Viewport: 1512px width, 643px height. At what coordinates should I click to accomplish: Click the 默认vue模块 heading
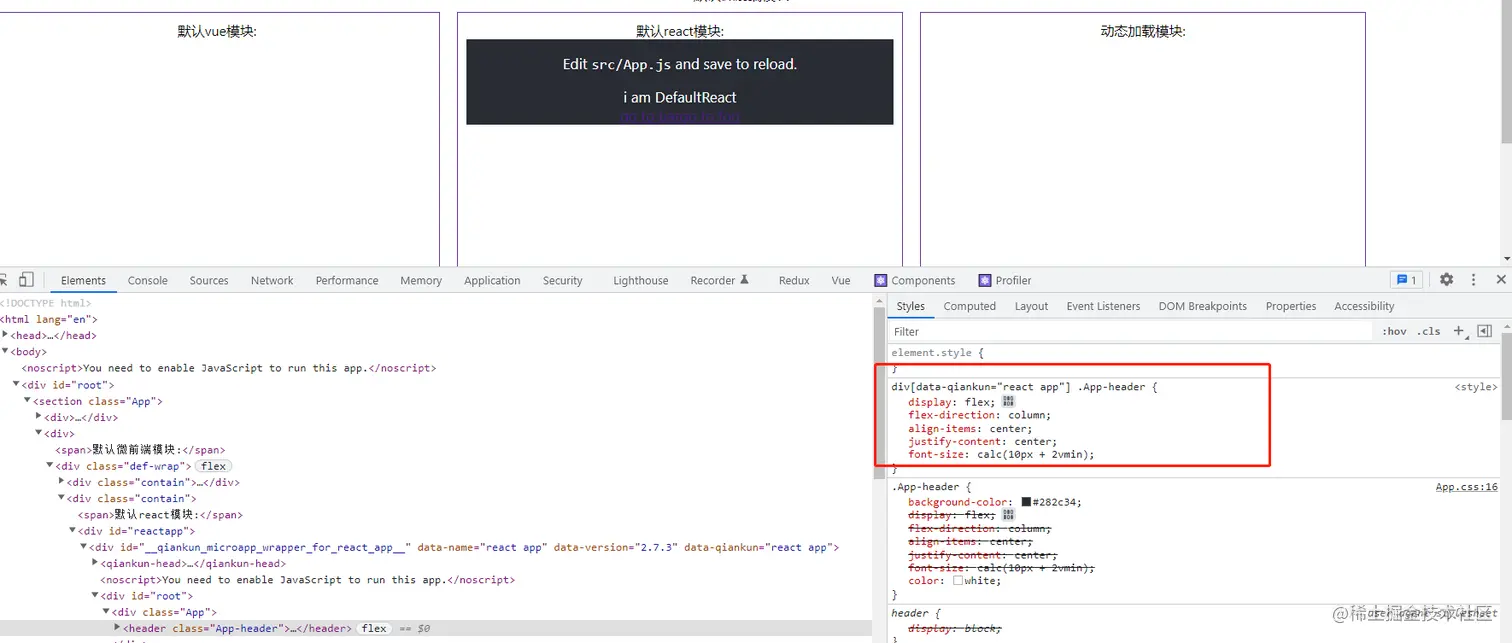tap(217, 31)
